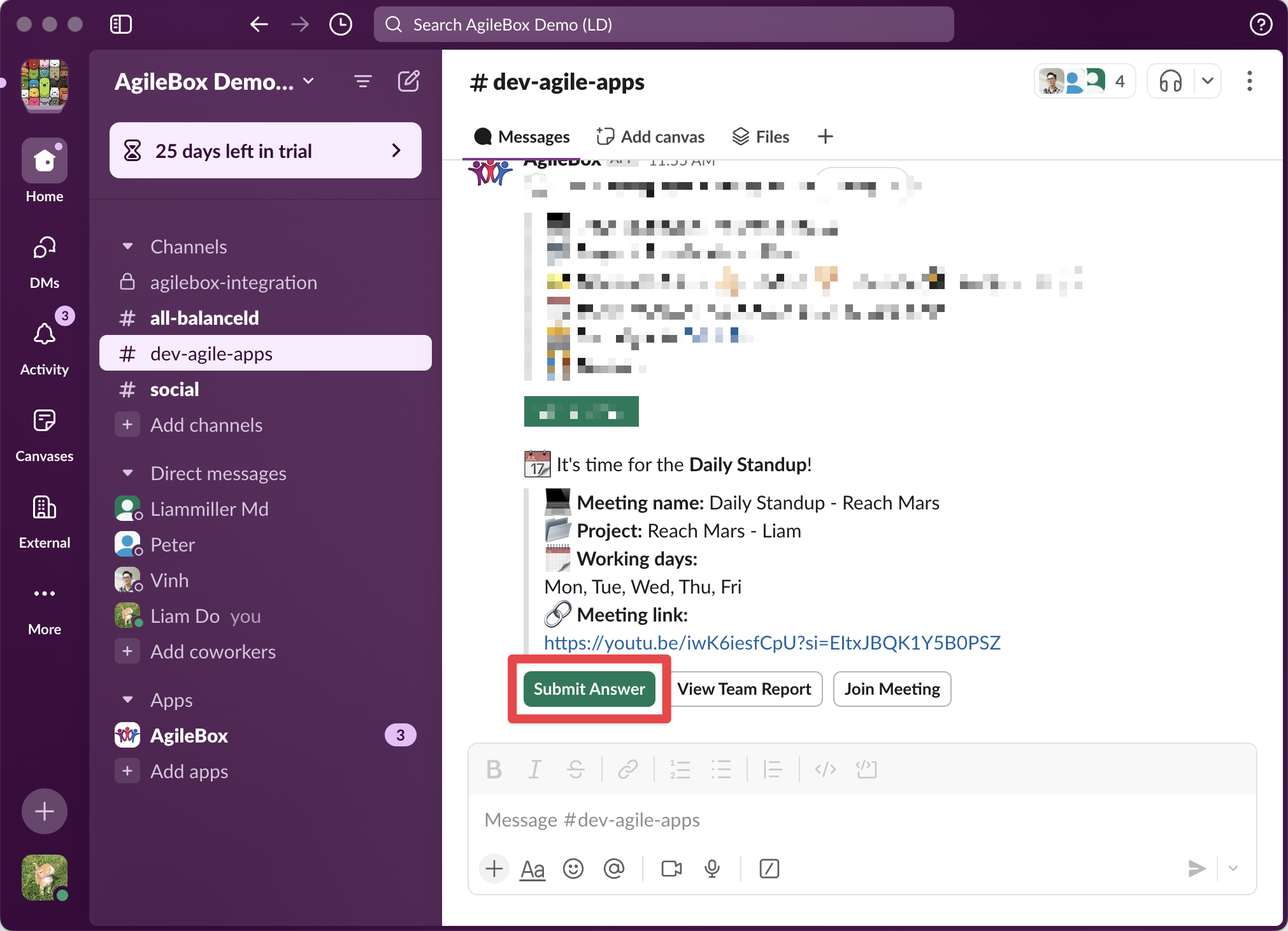Switch to the Files tab
The image size is (1288, 931).
click(x=761, y=137)
